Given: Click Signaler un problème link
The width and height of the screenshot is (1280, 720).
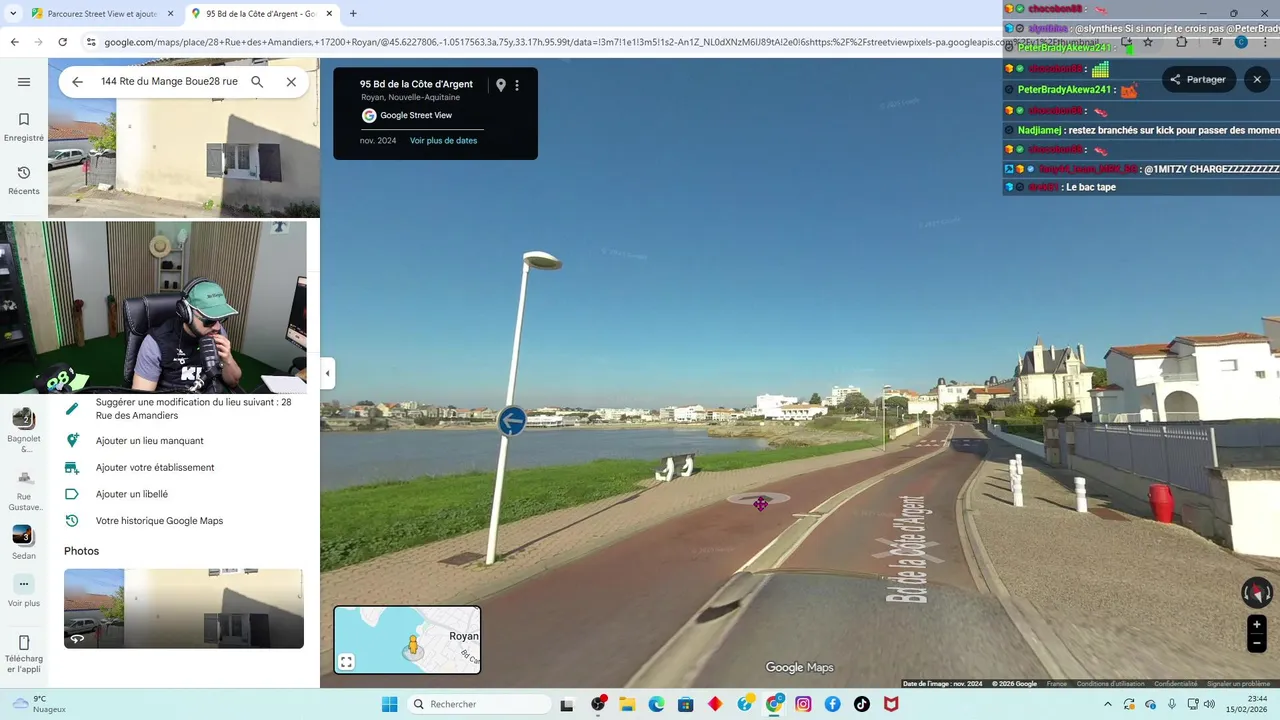Looking at the screenshot, I should 1238,684.
